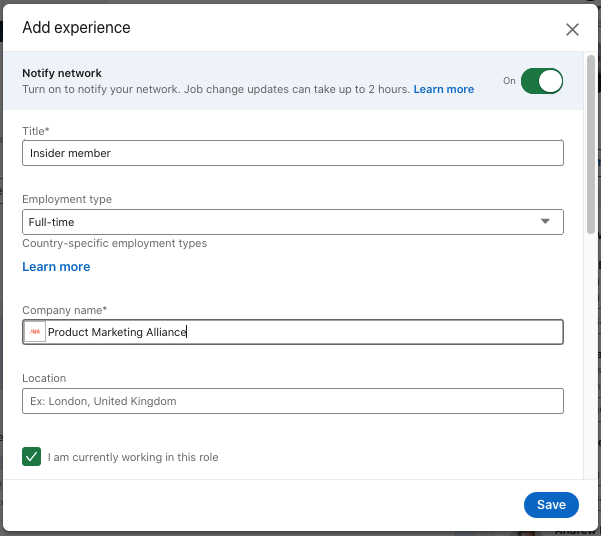Focus the Location field
The image size is (601, 536).
[293, 401]
